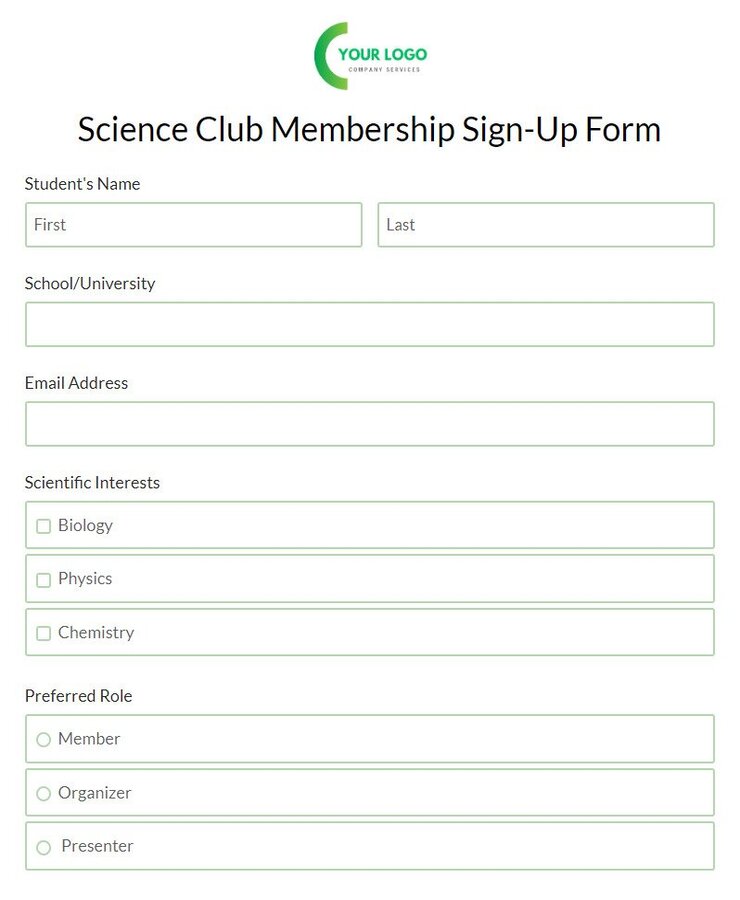Click the COMPANY SERVICES tagline text
This screenshot has width=740, height=900.
tap(386, 70)
